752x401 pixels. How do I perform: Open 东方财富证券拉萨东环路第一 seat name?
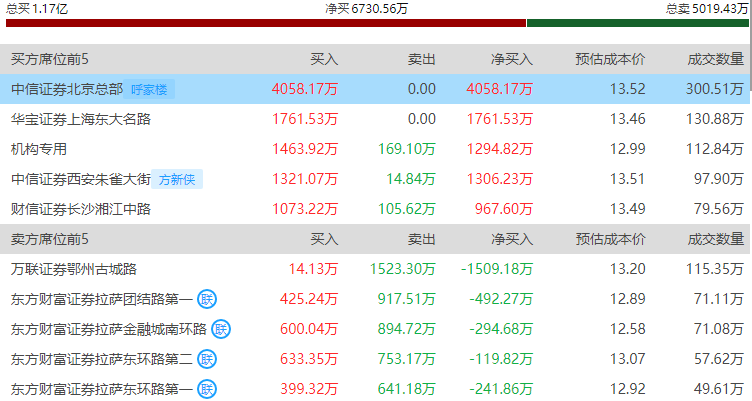102,389
